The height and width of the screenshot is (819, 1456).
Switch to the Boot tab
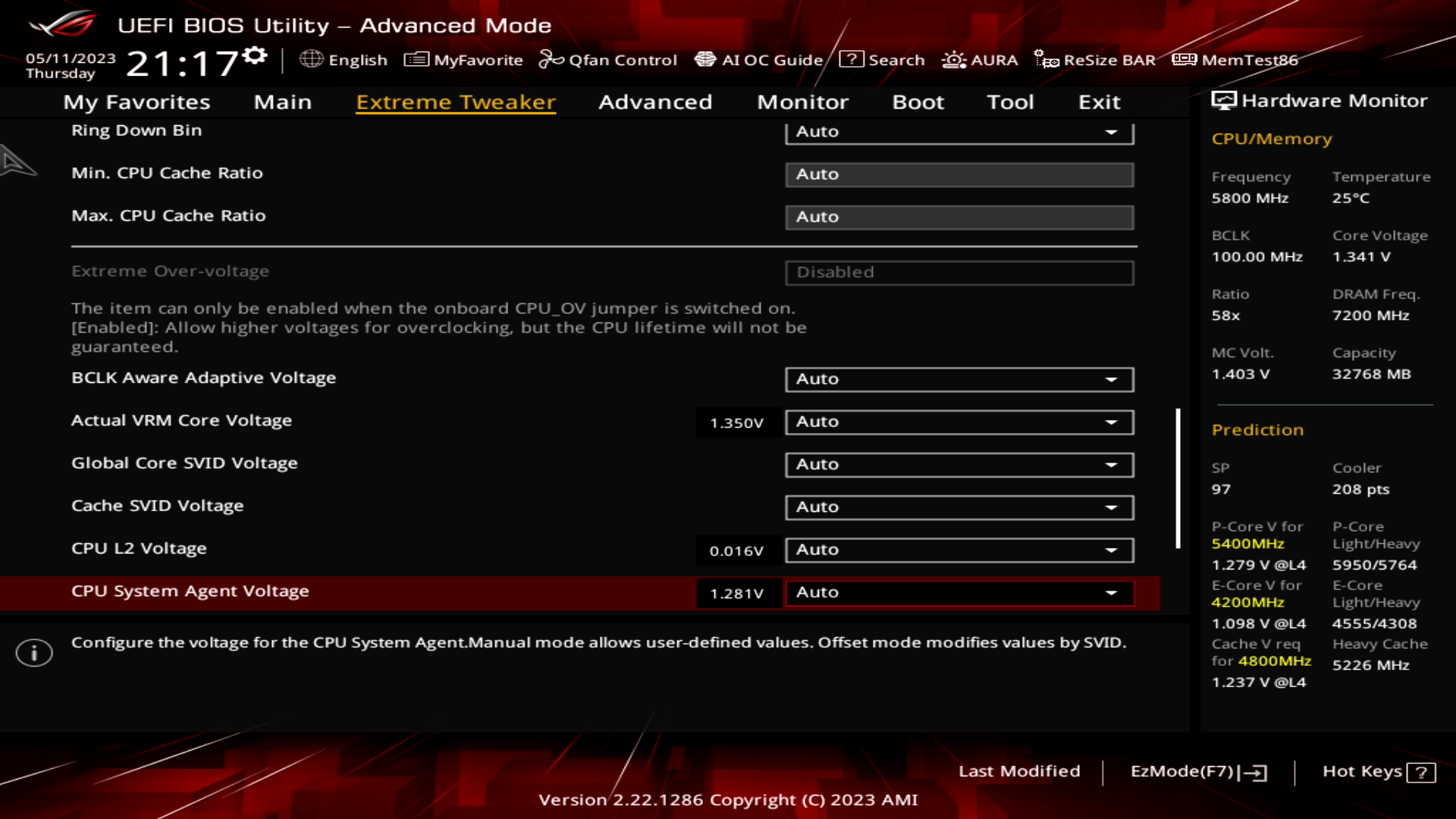(918, 102)
